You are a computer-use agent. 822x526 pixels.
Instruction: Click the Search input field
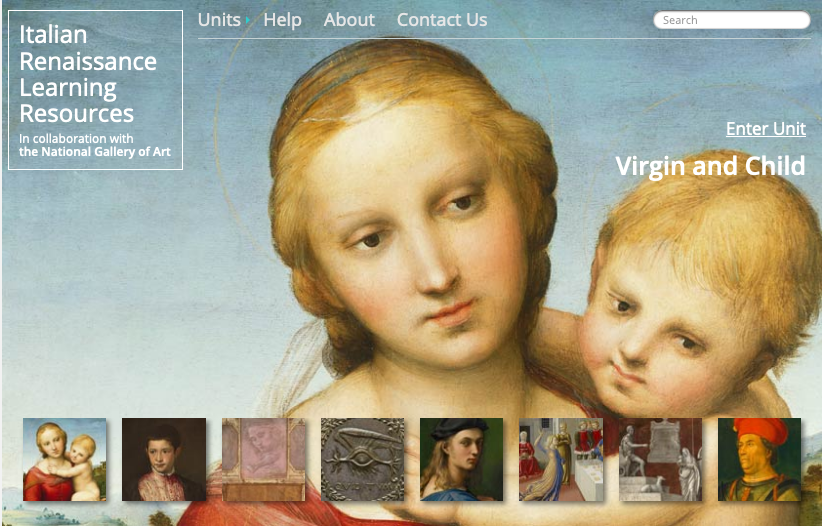(x=732, y=20)
